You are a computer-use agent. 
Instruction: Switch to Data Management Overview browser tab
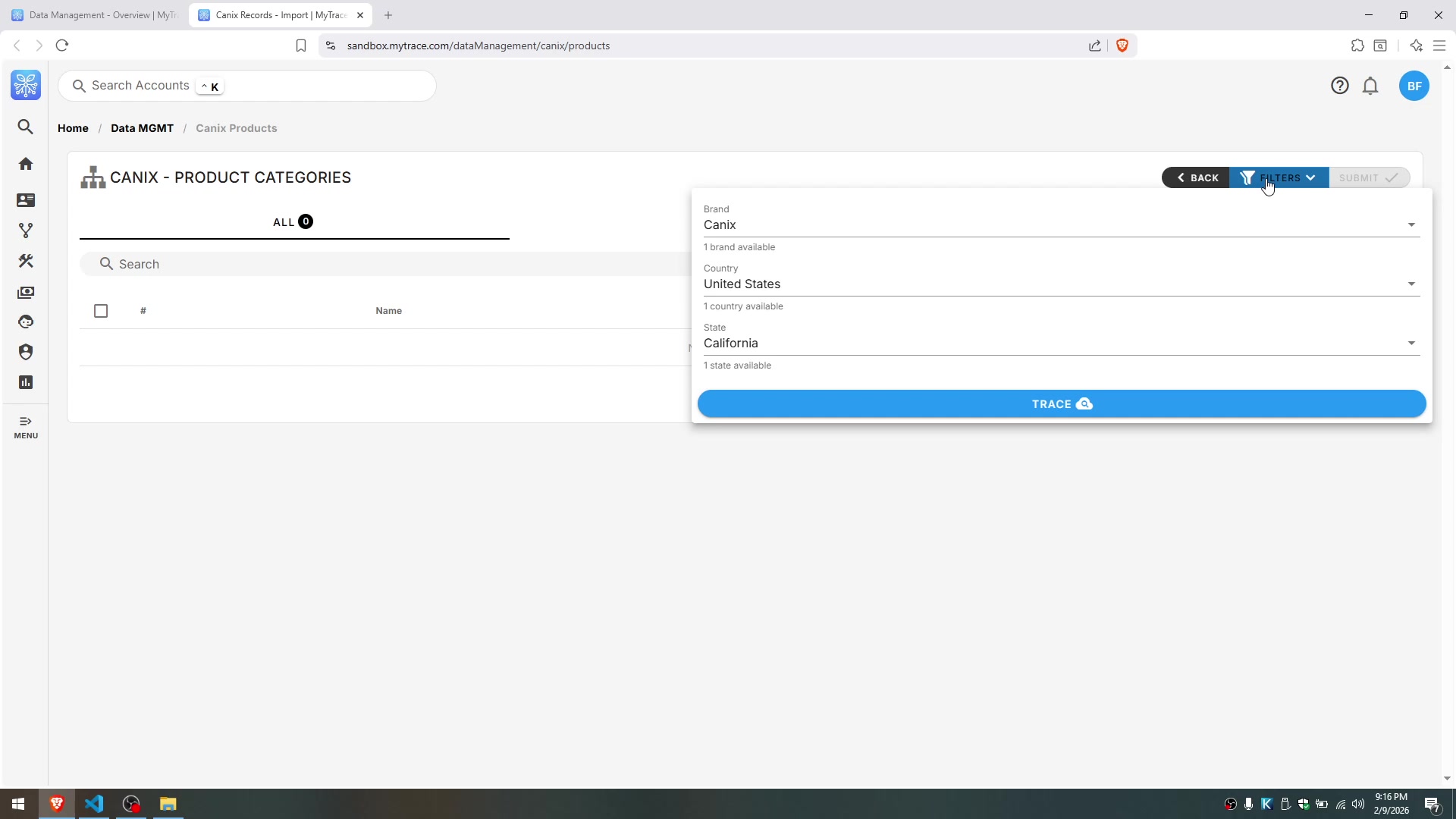tap(95, 15)
